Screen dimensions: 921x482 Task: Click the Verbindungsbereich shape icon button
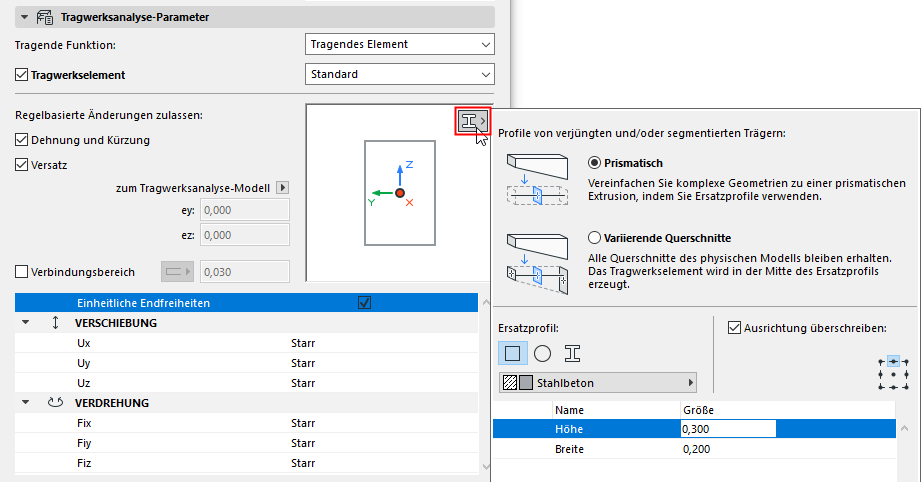tap(175, 270)
